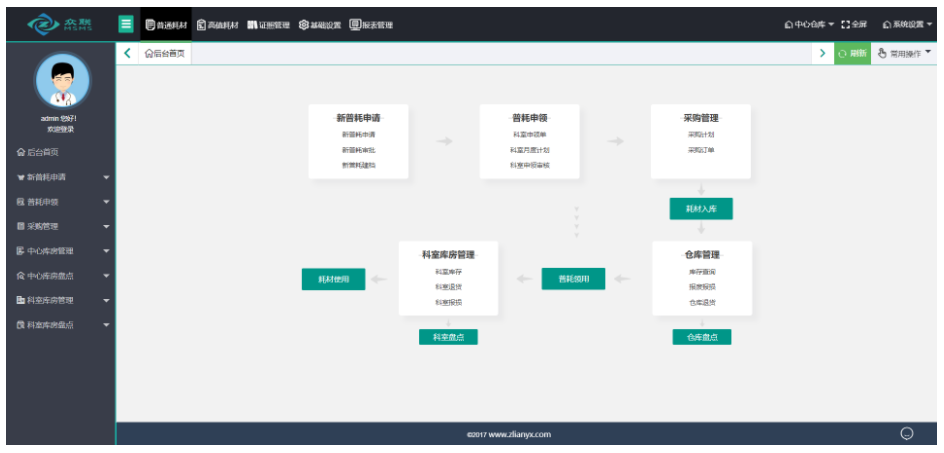Screen dimensions: 944x453
Task: Click the 中心库房盘点 sidebar icon
Action: pos(20,275)
